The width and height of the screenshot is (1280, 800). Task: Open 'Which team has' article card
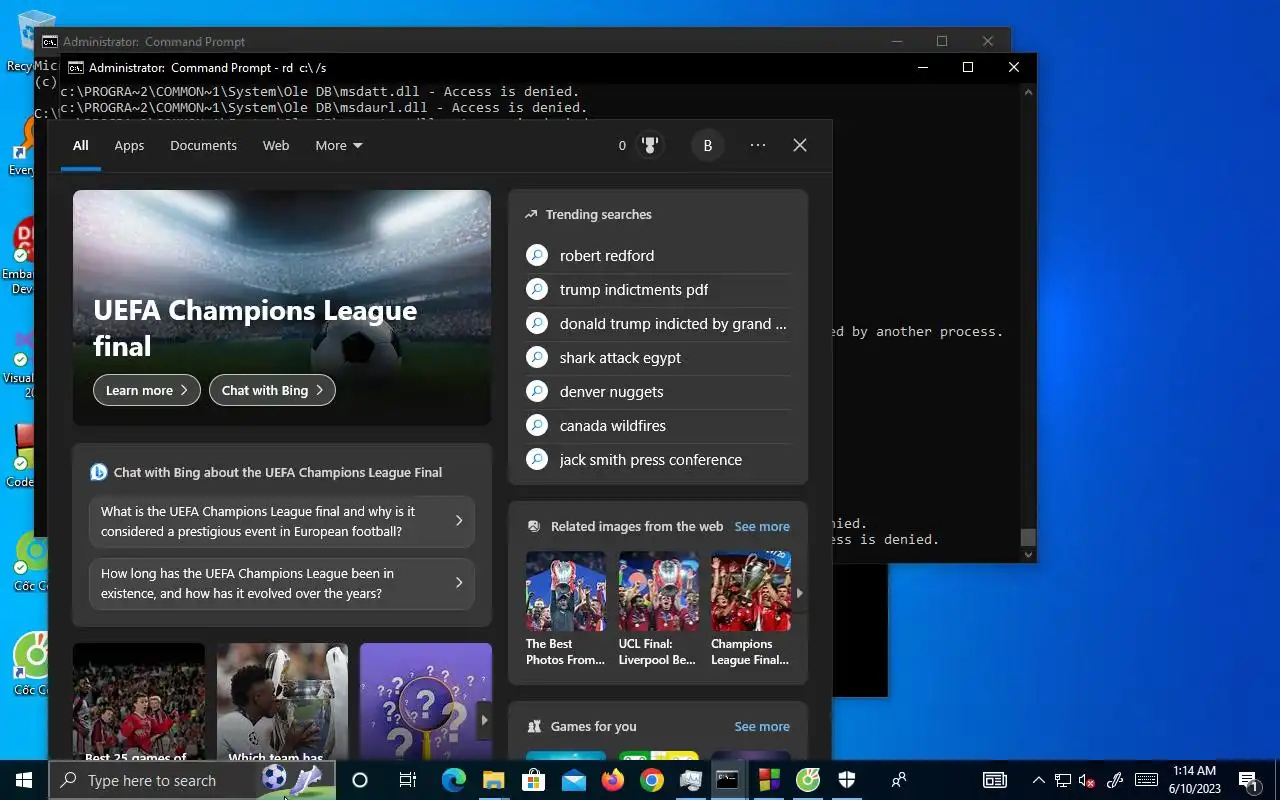point(283,703)
